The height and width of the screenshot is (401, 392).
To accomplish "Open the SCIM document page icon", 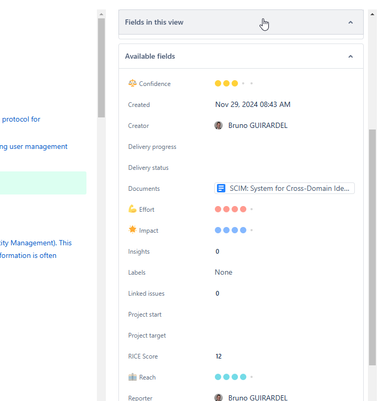I will coord(221,188).
